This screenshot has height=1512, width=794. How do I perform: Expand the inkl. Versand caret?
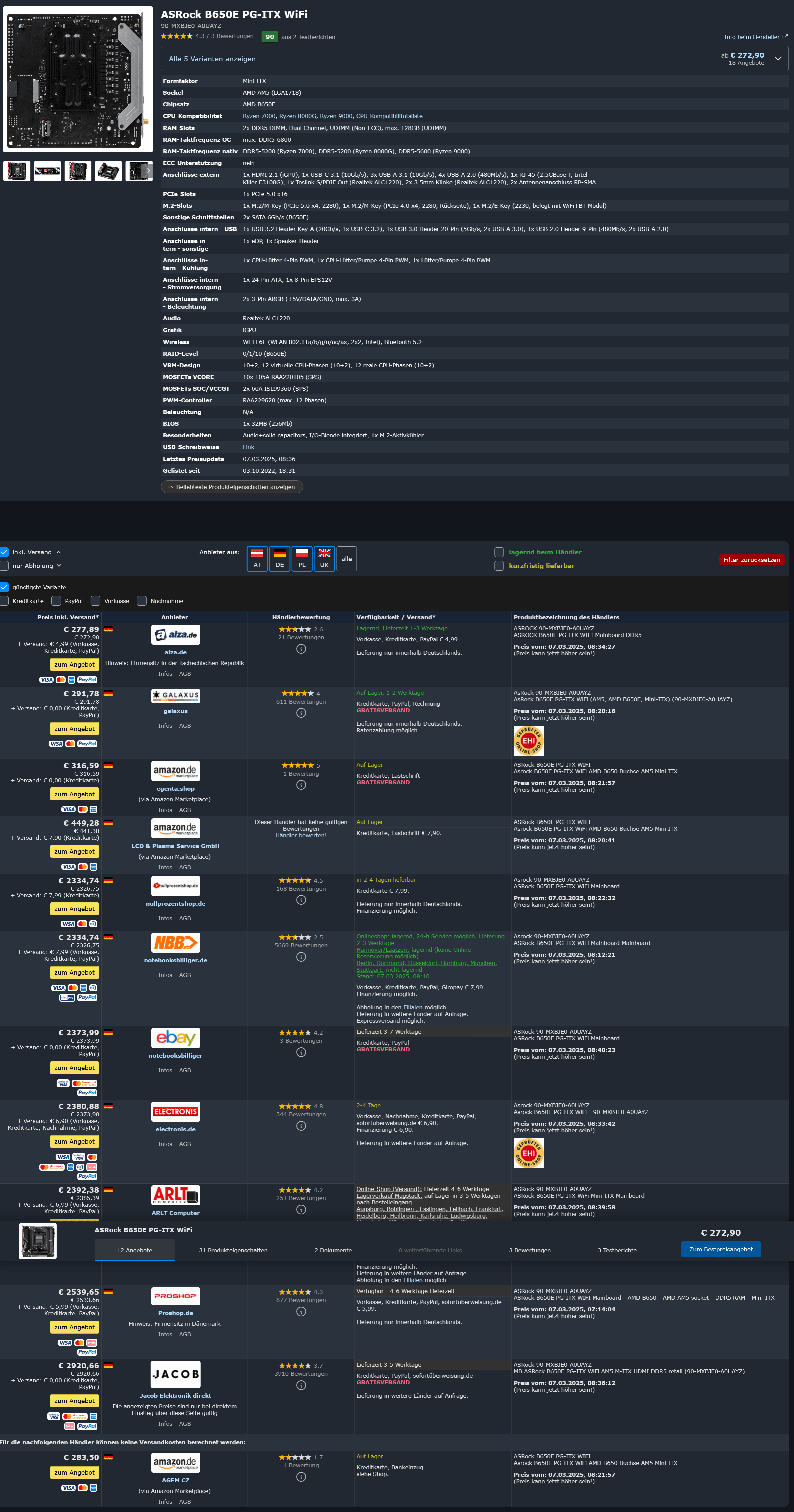[59, 552]
